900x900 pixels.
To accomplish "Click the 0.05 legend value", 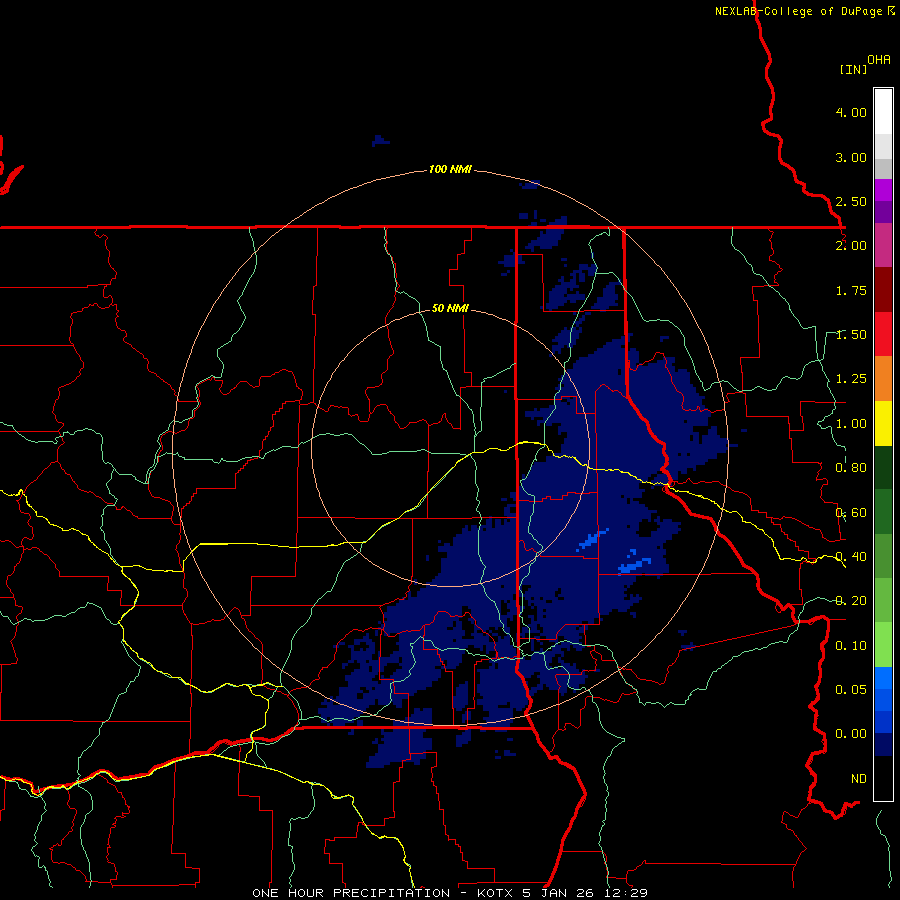I will point(851,689).
